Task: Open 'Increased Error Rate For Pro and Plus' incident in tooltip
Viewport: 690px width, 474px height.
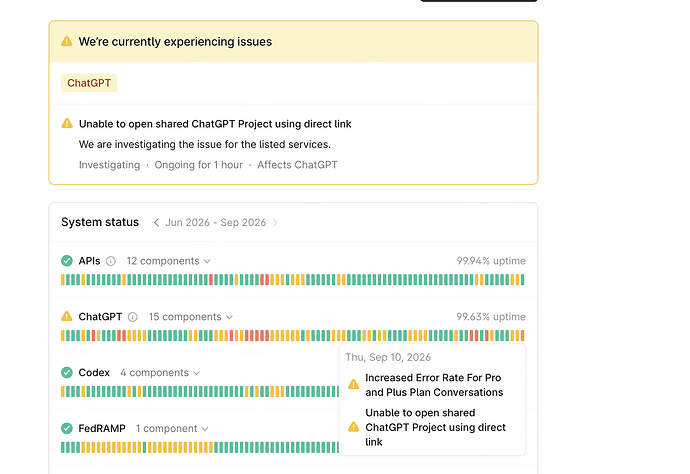Action: pos(434,385)
